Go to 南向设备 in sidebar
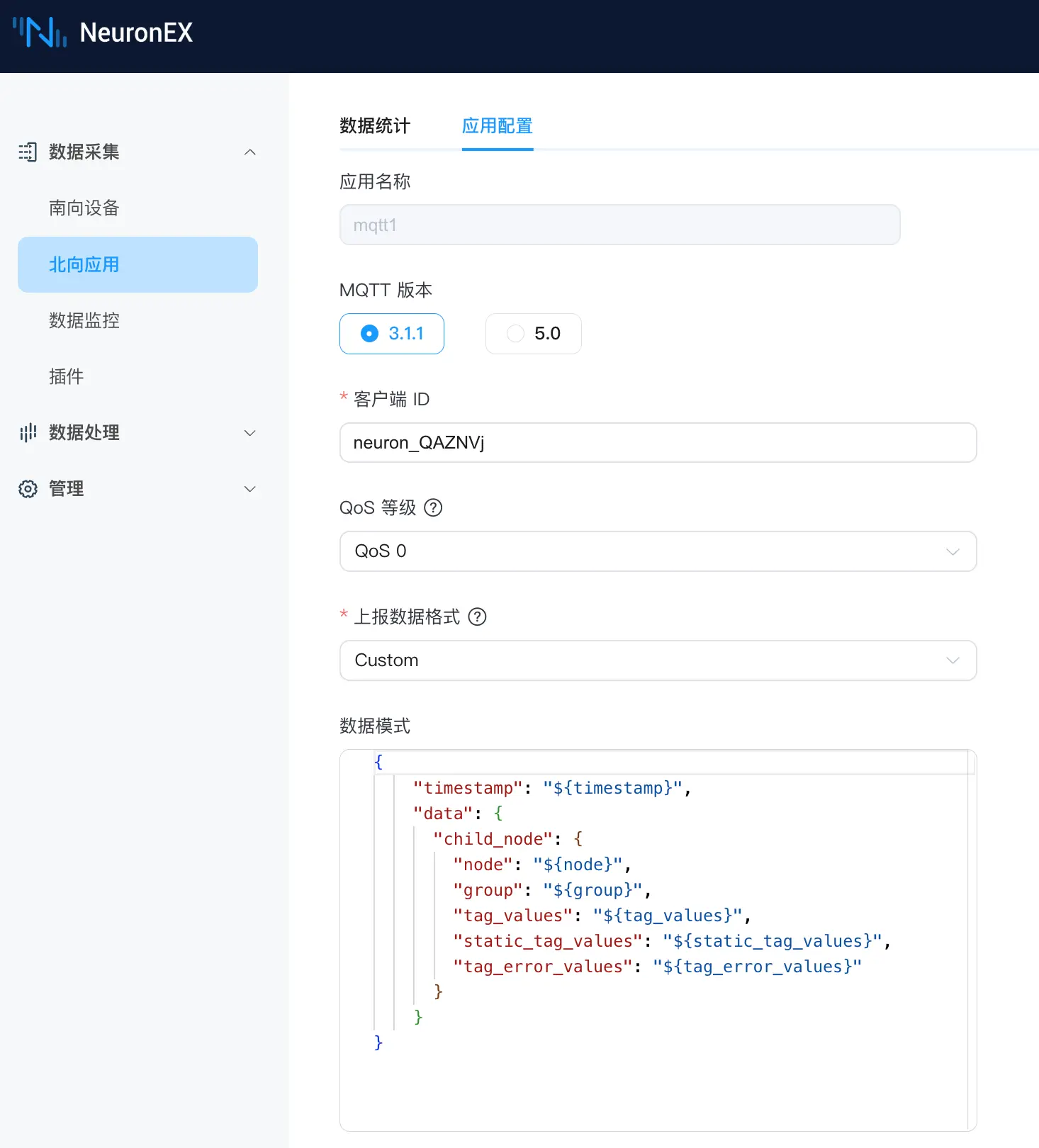This screenshot has width=1039, height=1148. [84, 208]
